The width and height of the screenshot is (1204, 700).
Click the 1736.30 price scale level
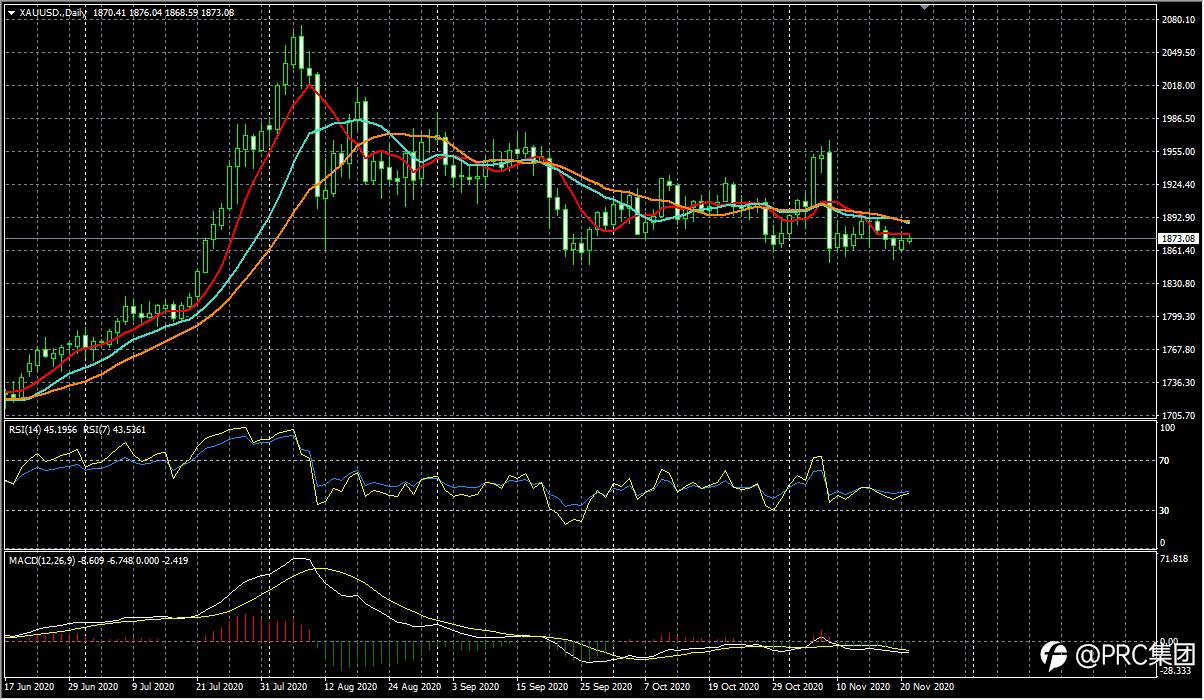tap(1177, 383)
